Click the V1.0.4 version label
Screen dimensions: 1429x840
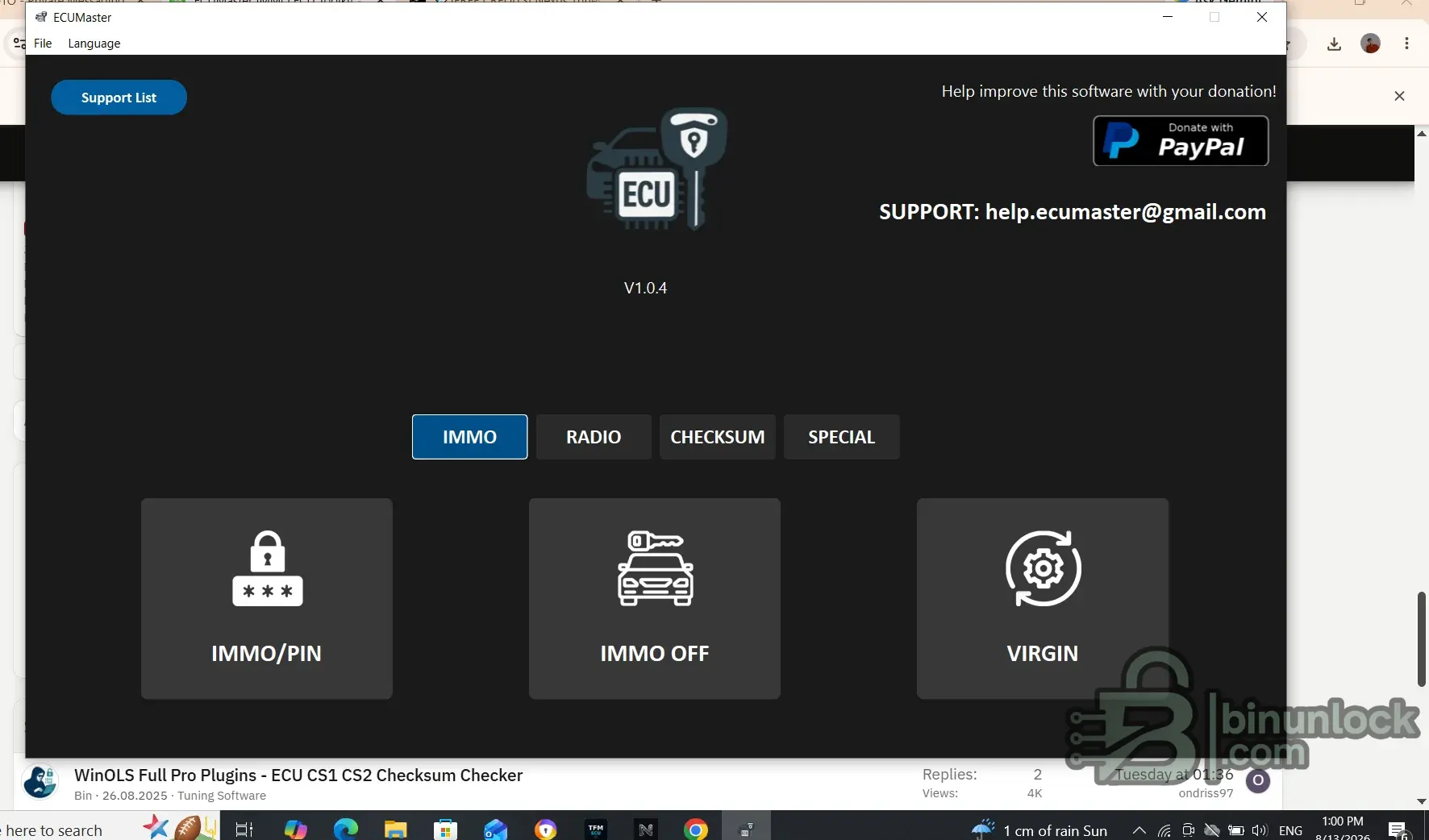[x=645, y=288]
